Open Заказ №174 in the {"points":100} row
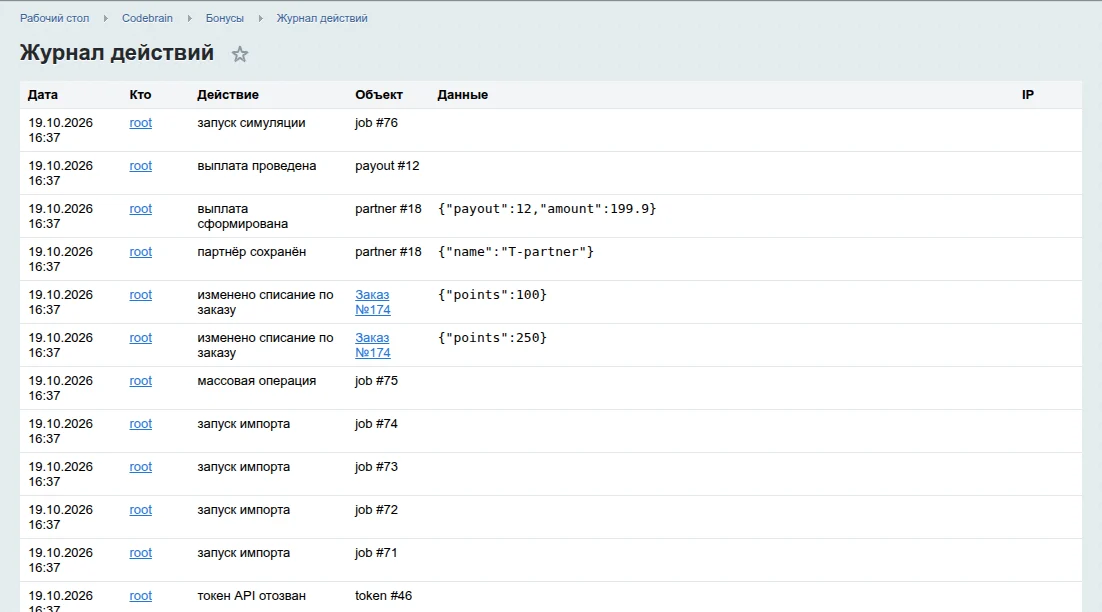The width and height of the screenshot is (1102, 612). 372,302
